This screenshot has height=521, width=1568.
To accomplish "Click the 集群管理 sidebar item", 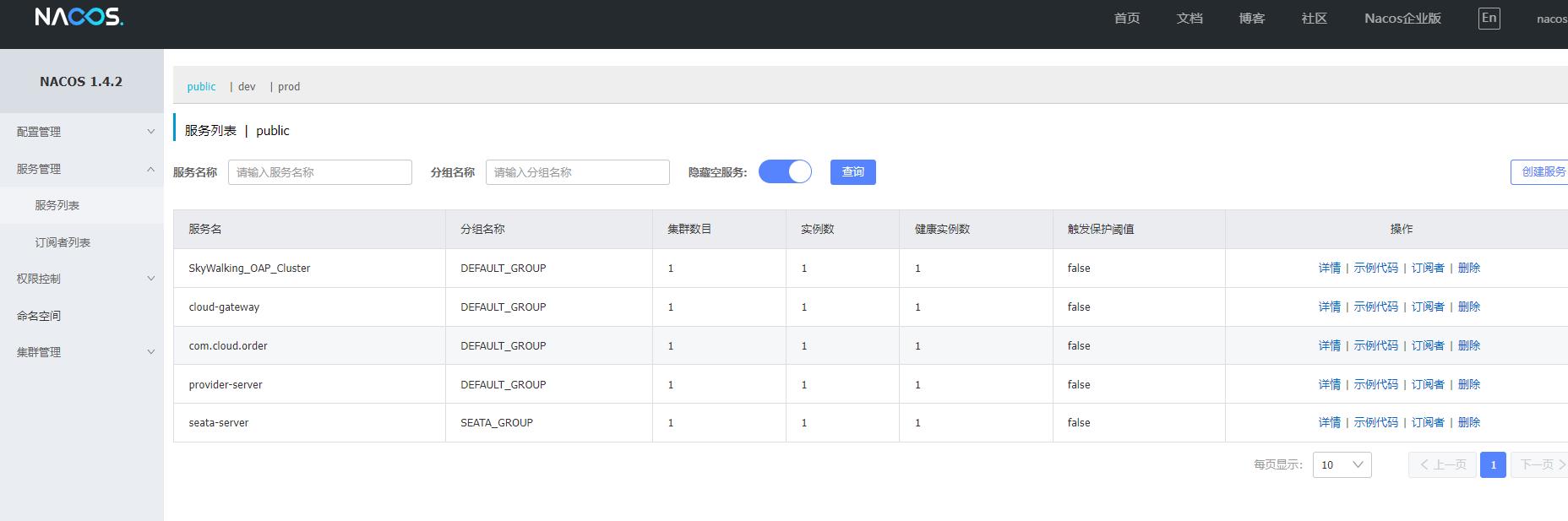I will (x=81, y=352).
